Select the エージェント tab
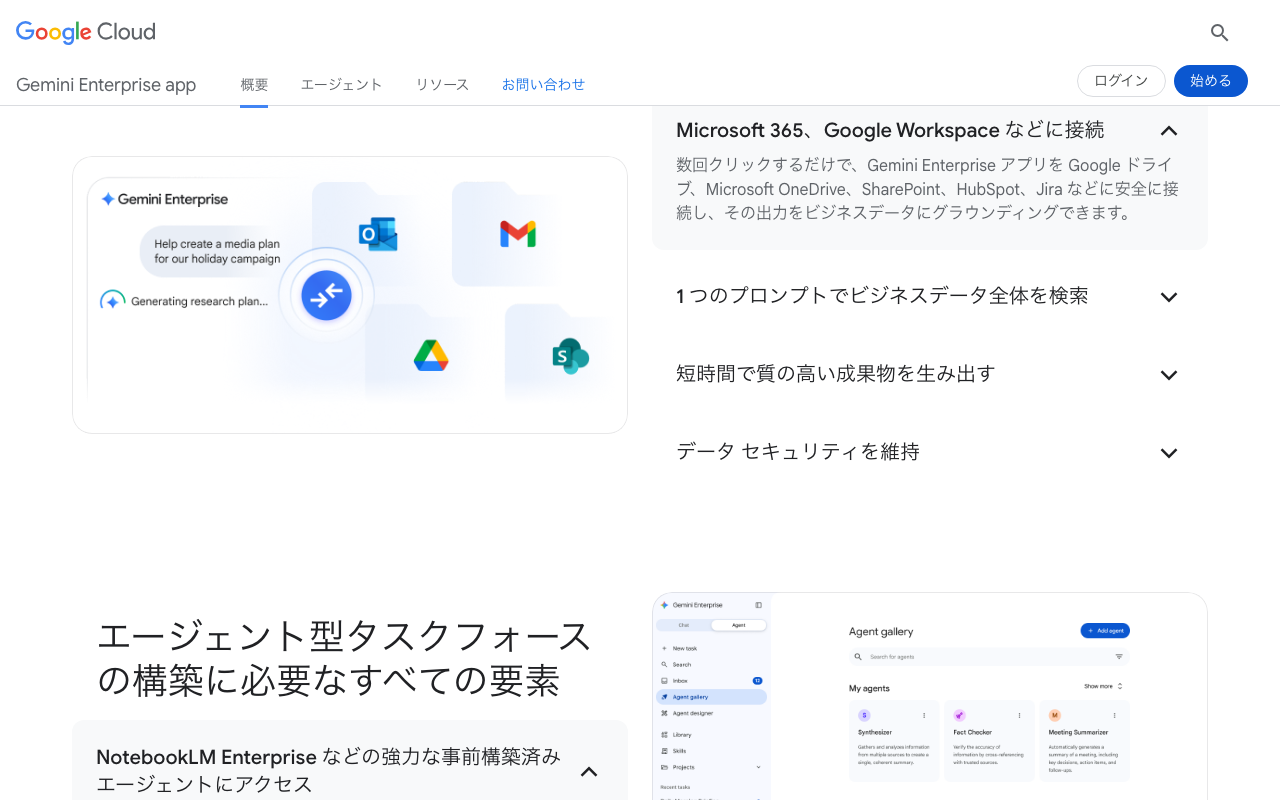The image size is (1280, 800). coord(342,84)
